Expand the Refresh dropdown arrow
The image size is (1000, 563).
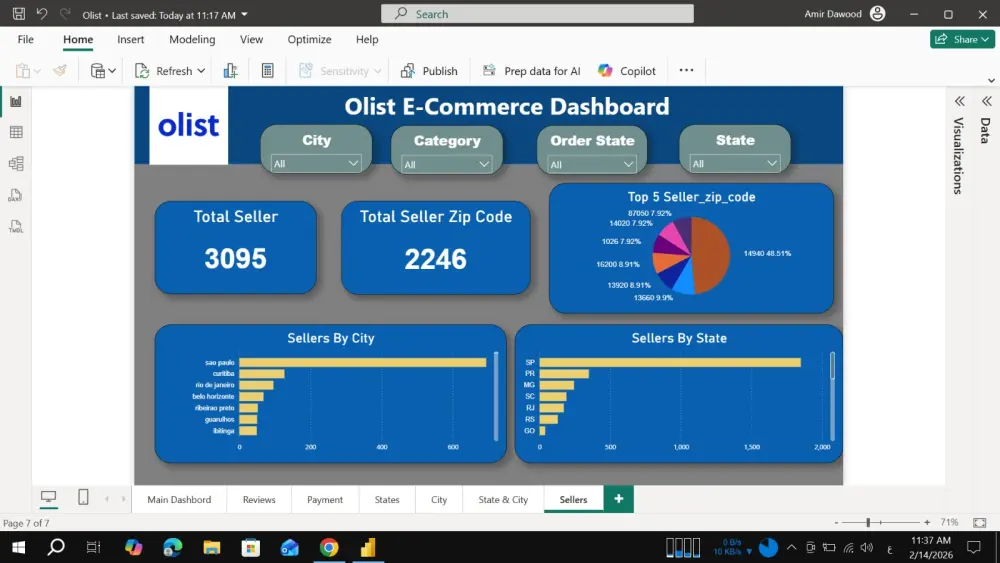[201, 71]
